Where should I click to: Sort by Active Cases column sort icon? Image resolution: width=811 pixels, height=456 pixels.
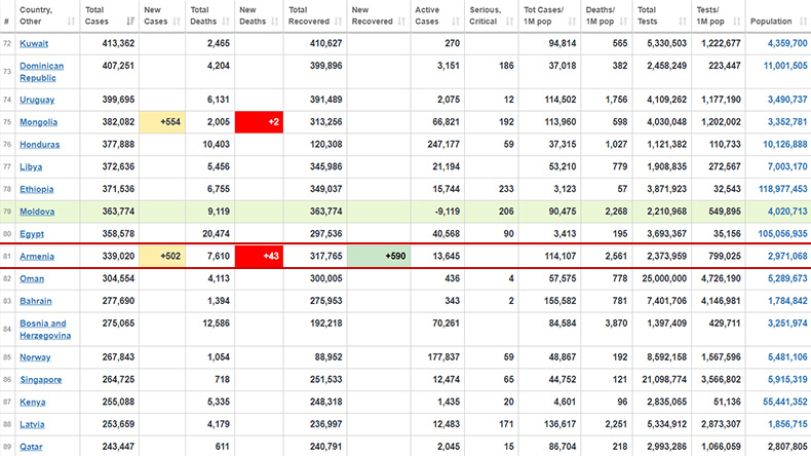[456, 21]
